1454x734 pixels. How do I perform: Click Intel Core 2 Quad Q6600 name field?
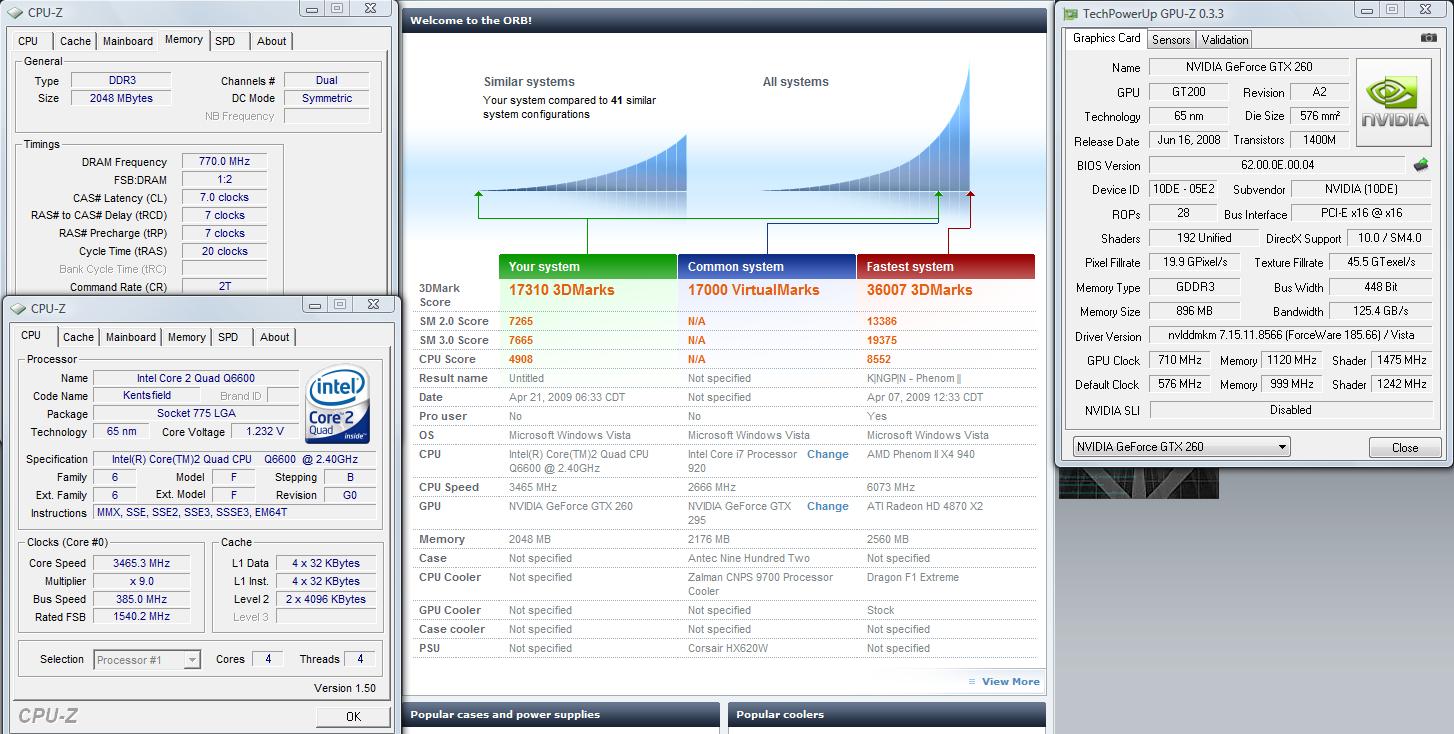click(x=196, y=378)
